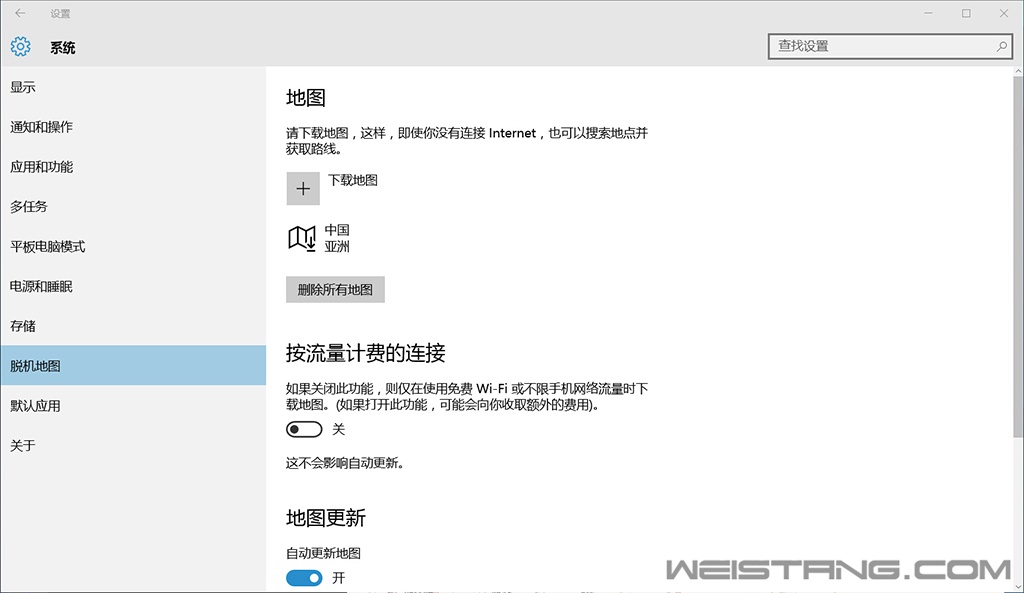Open the 存储 settings page
Viewport: 1024px width, 593px height.
tap(23, 326)
